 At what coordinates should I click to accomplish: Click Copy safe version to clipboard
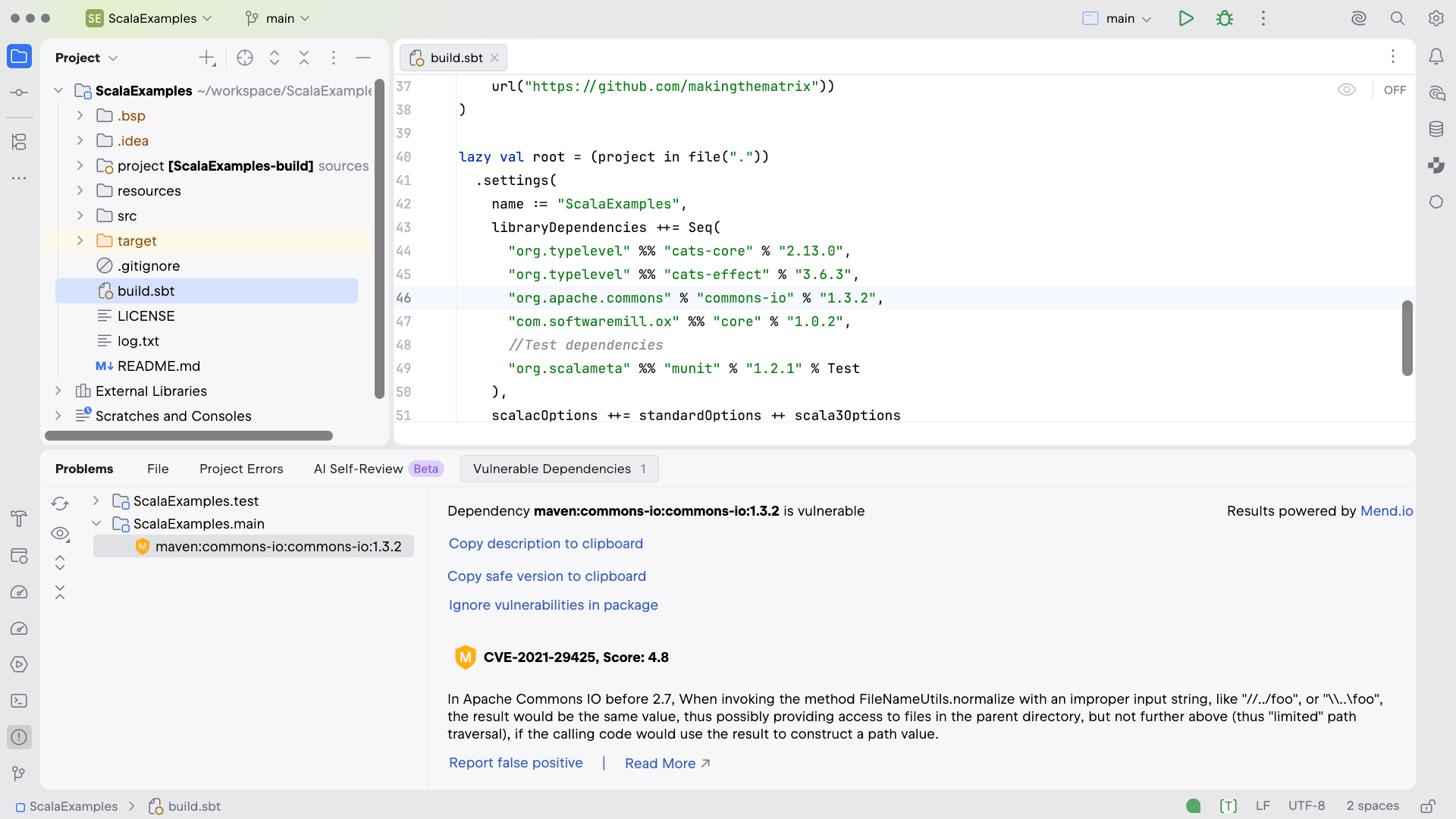coord(547,576)
